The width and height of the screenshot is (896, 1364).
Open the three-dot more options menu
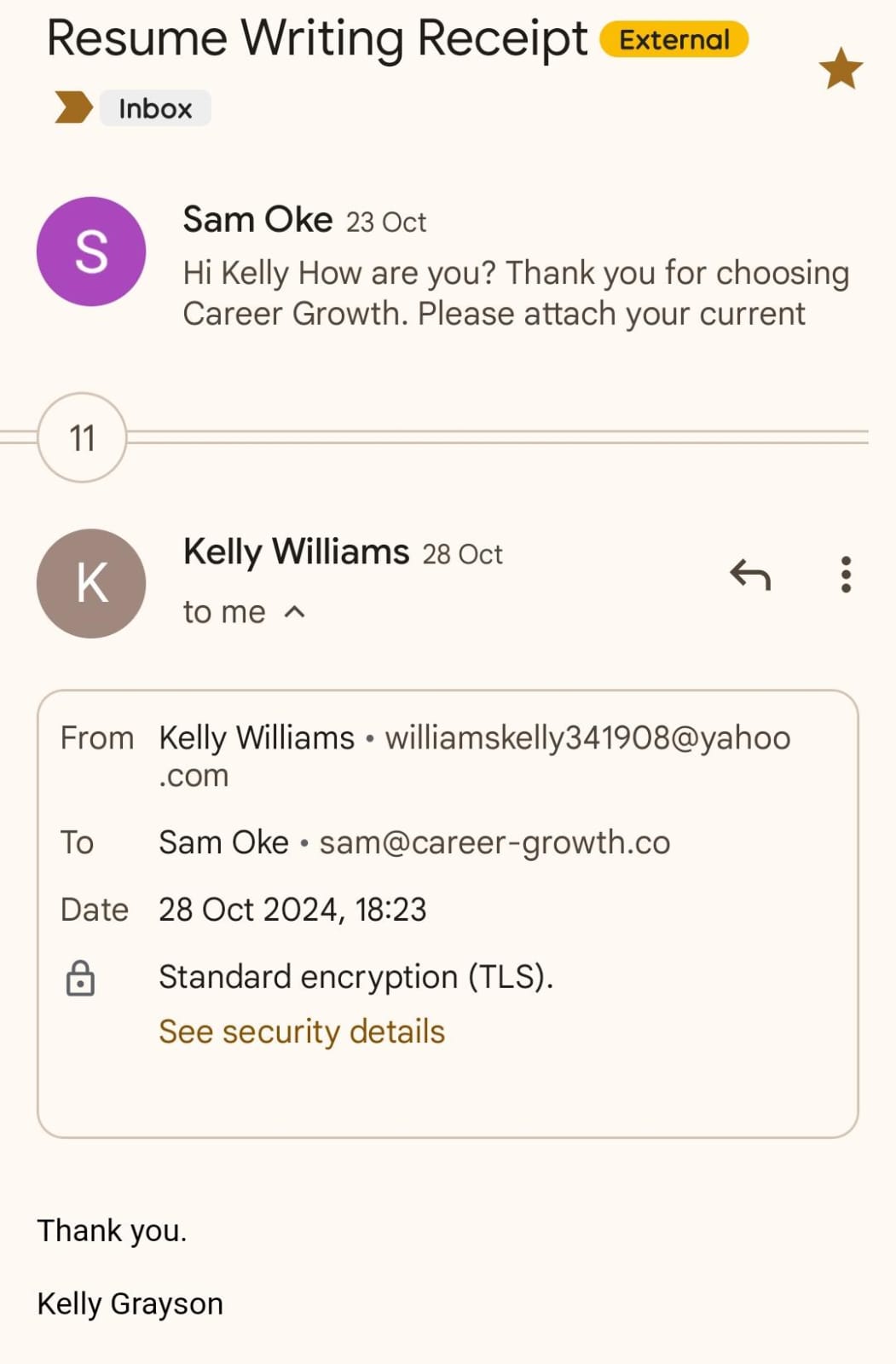pos(845,575)
